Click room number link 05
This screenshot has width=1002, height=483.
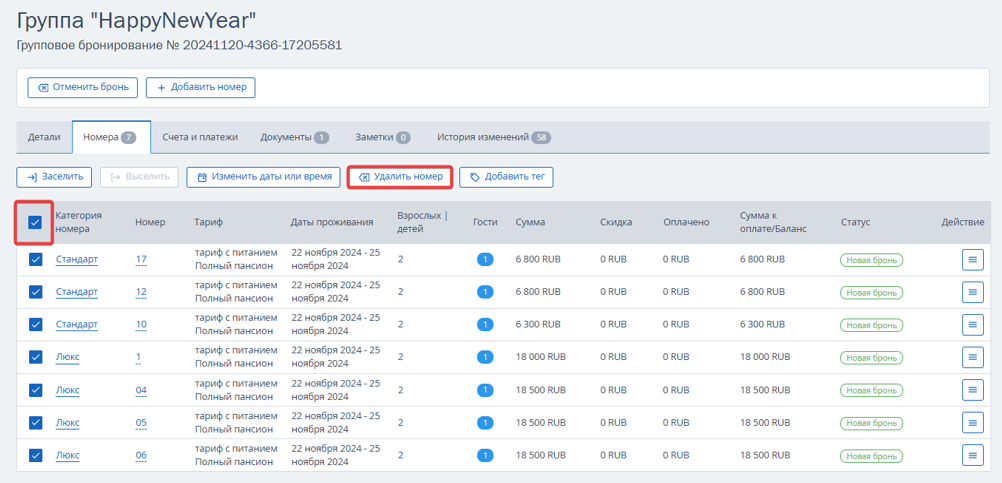[x=141, y=422]
